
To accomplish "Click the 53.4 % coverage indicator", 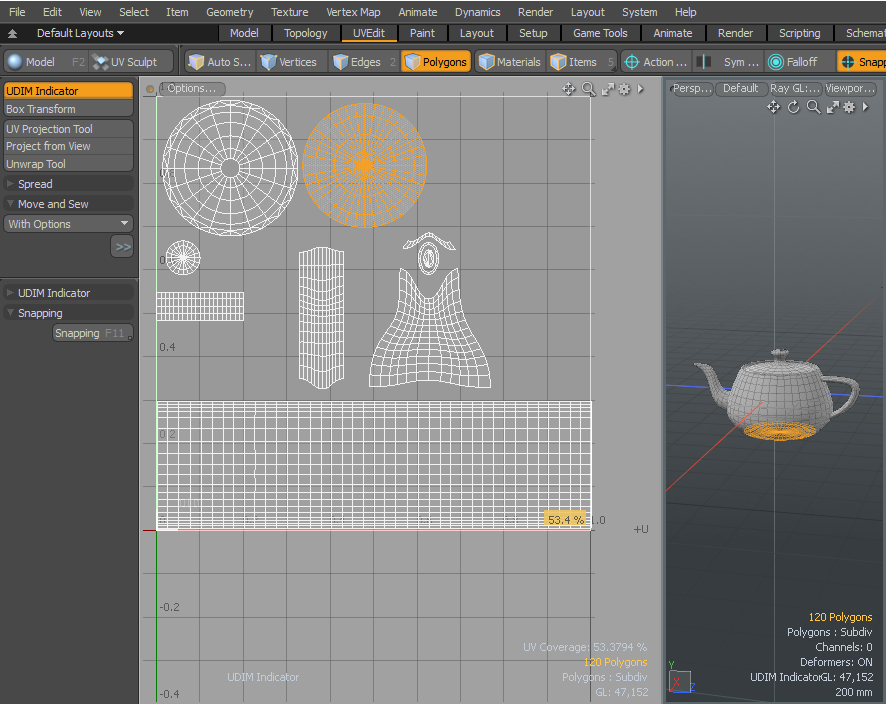I will 565,520.
